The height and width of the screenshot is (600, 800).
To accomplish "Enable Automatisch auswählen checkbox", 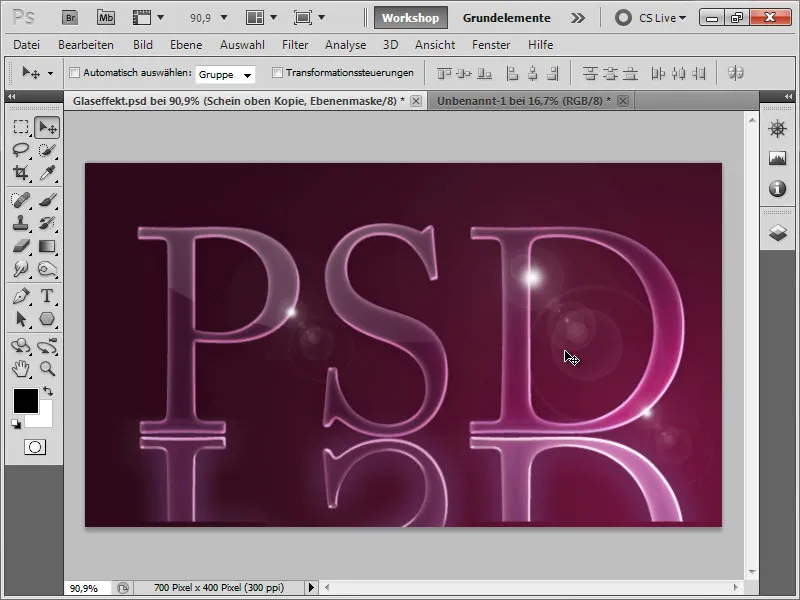I will pos(74,73).
